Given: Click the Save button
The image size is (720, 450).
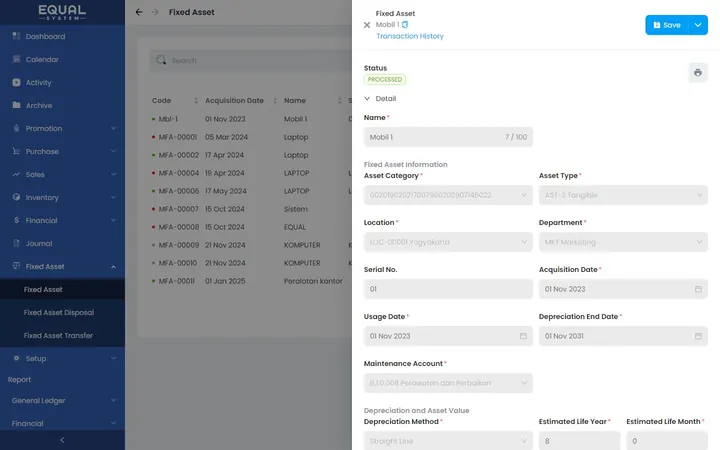Looking at the screenshot, I should point(667,25).
